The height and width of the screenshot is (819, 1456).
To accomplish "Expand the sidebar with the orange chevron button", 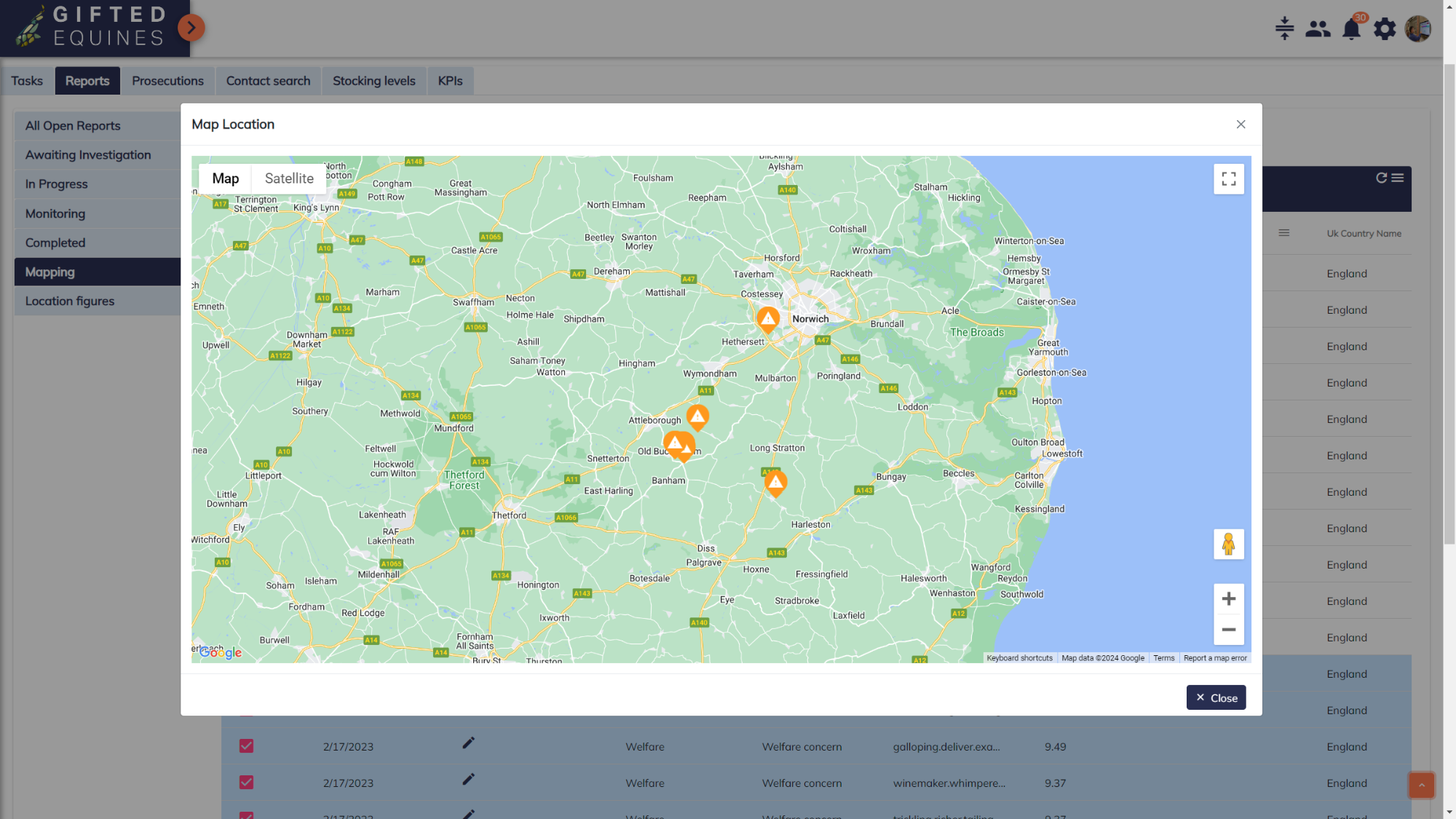I will [x=191, y=28].
